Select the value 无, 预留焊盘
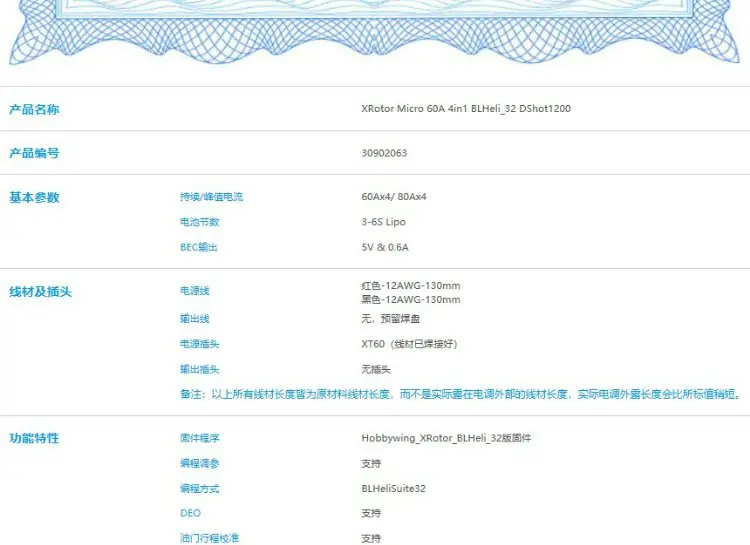Viewport: 750px width, 545px height. [x=390, y=319]
